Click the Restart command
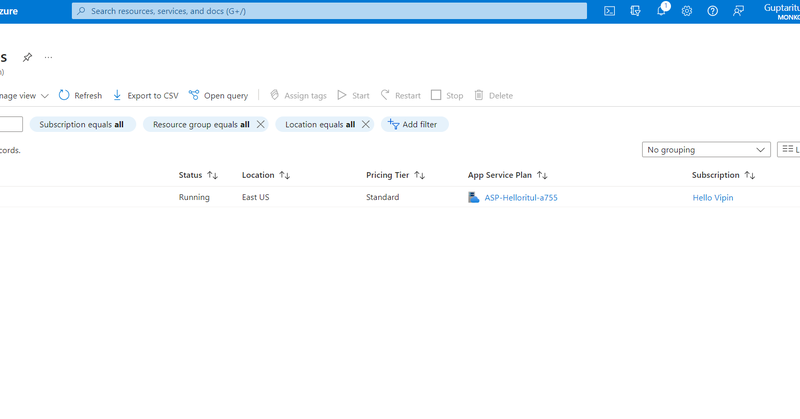The width and height of the screenshot is (800, 419). [x=401, y=95]
